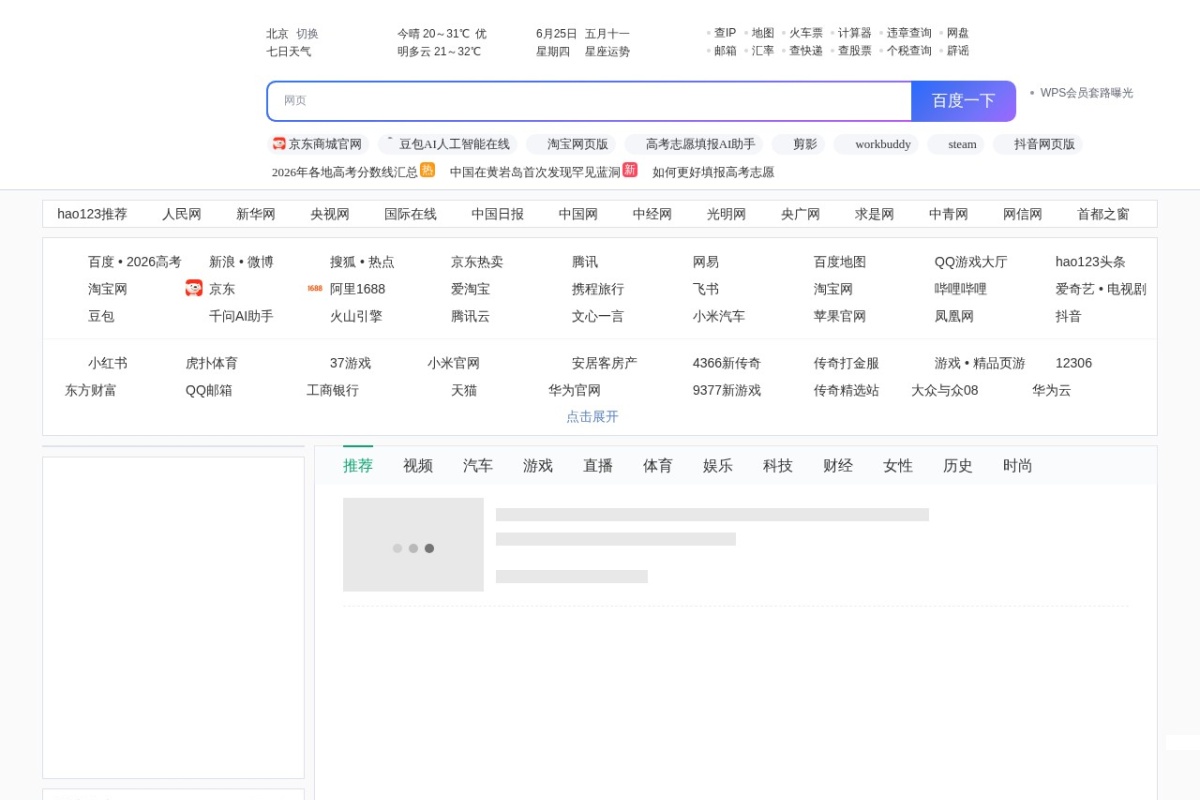Click the 新 badge after 罕见蓝洞 headline
Screen dimensions: 1200x800
coord(630,170)
